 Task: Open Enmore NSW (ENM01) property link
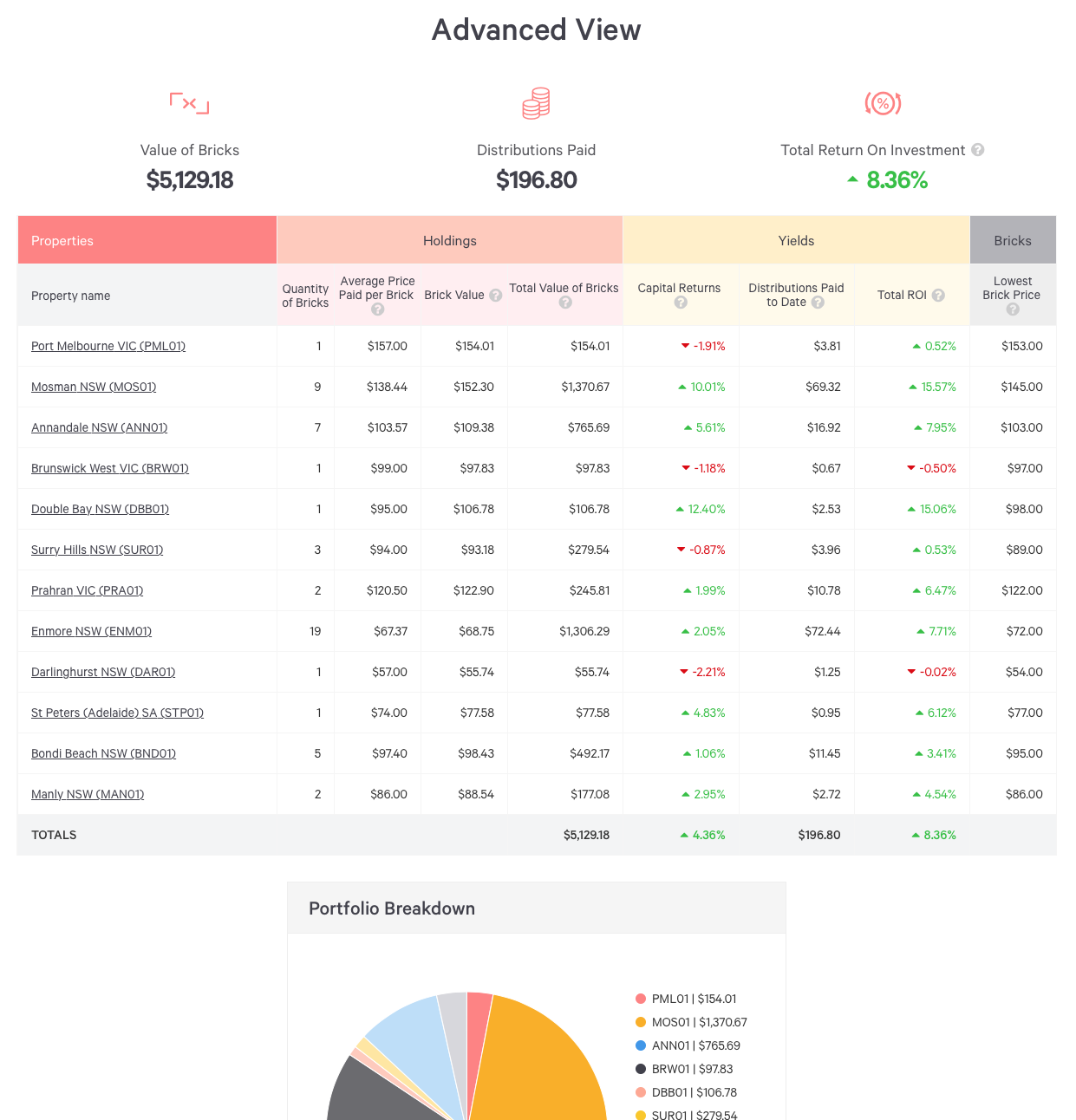[x=91, y=631]
